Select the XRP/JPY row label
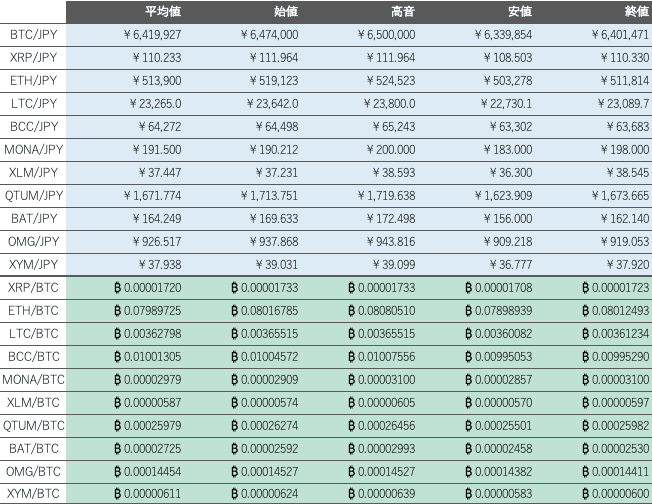The height and width of the screenshot is (504, 652). tap(33, 57)
